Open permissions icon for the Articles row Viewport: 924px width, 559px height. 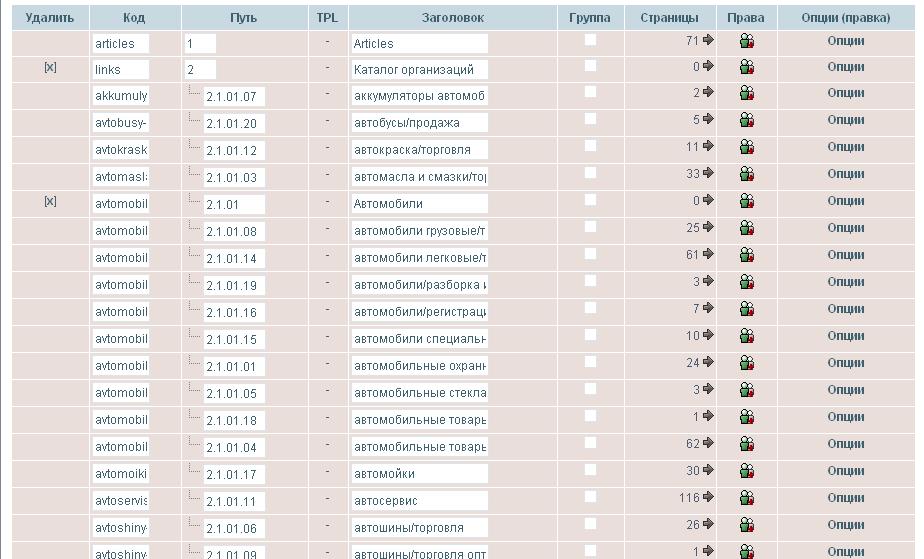click(746, 41)
